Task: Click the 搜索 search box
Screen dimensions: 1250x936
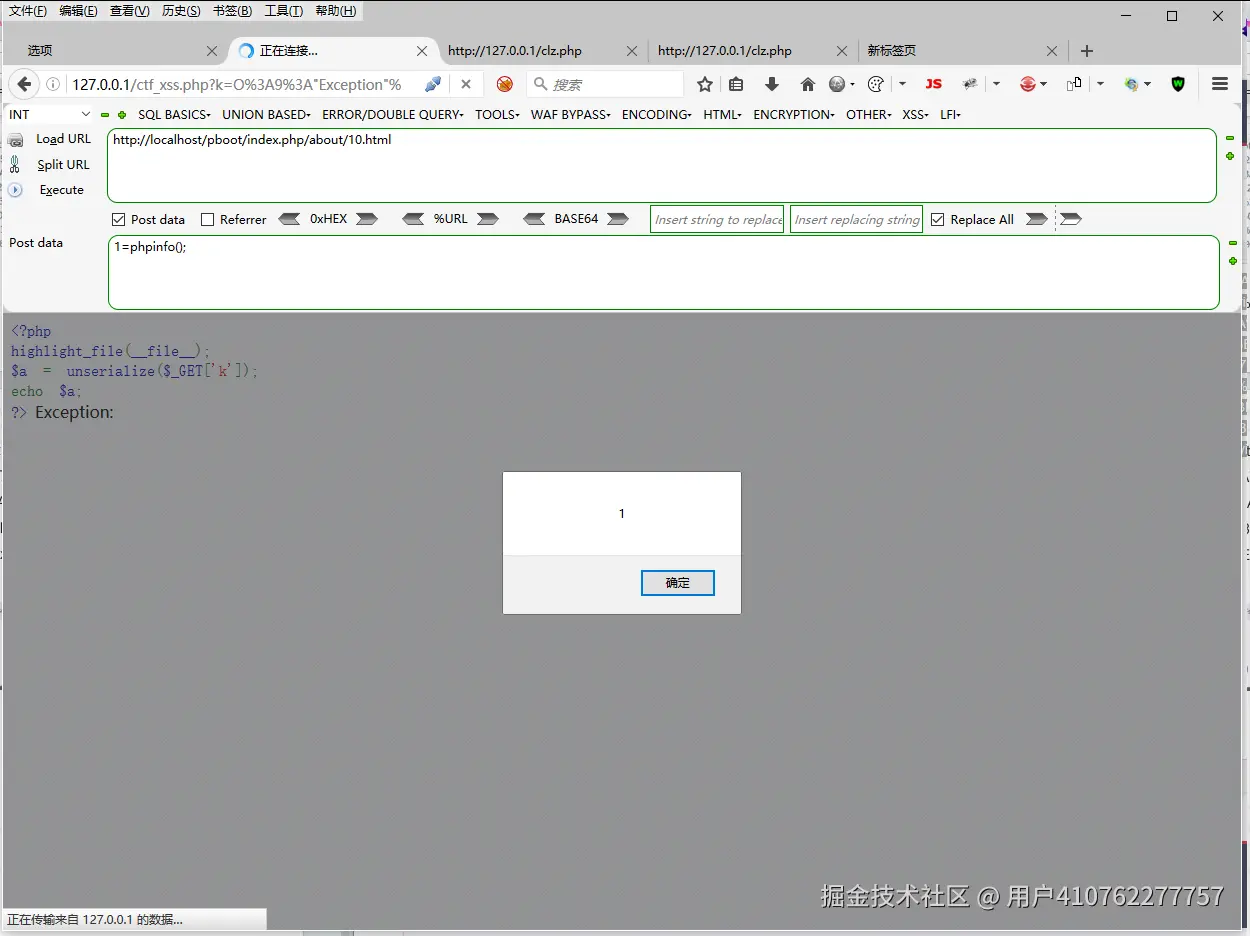Action: click(x=606, y=85)
